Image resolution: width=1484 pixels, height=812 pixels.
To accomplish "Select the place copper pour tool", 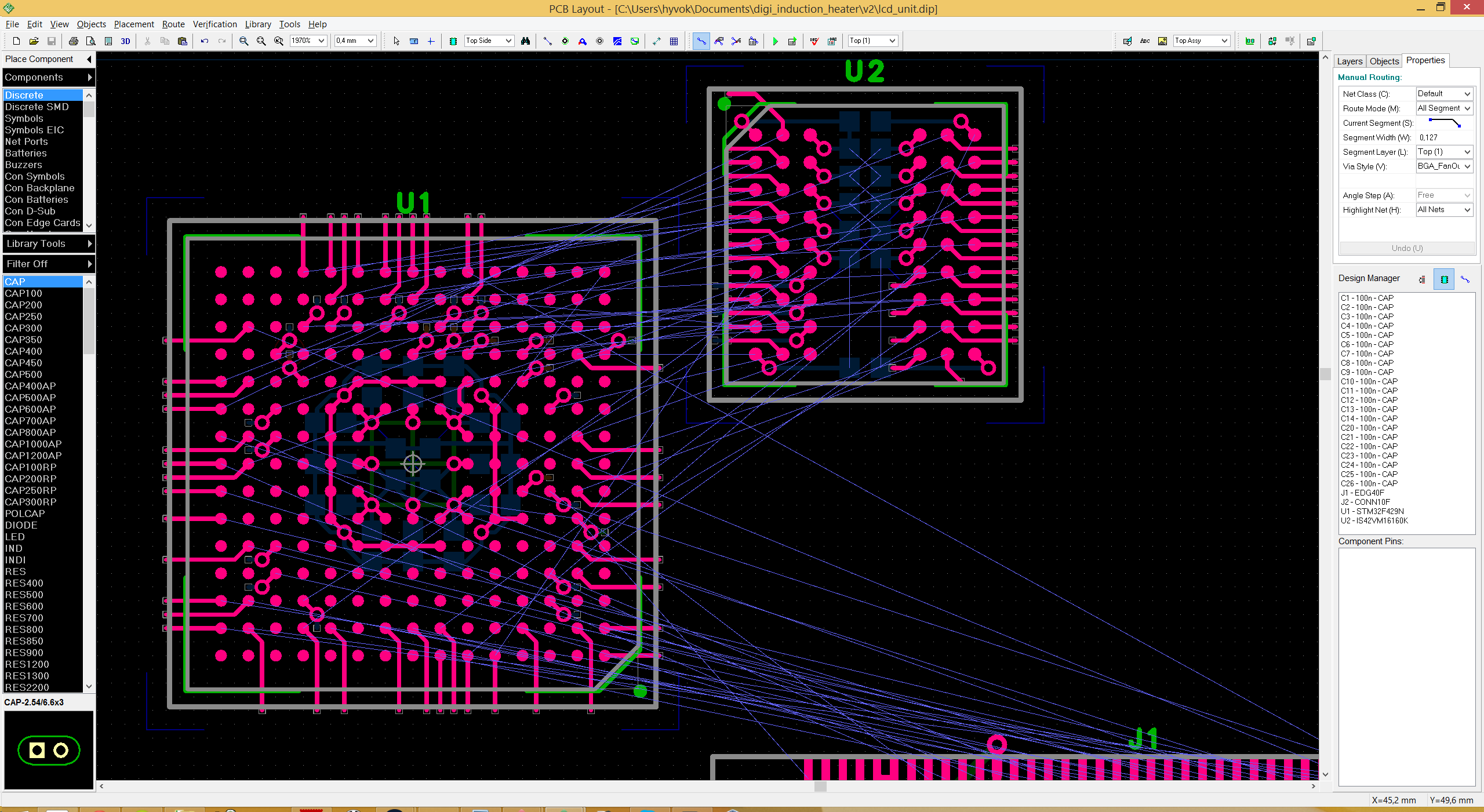I will tap(617, 41).
